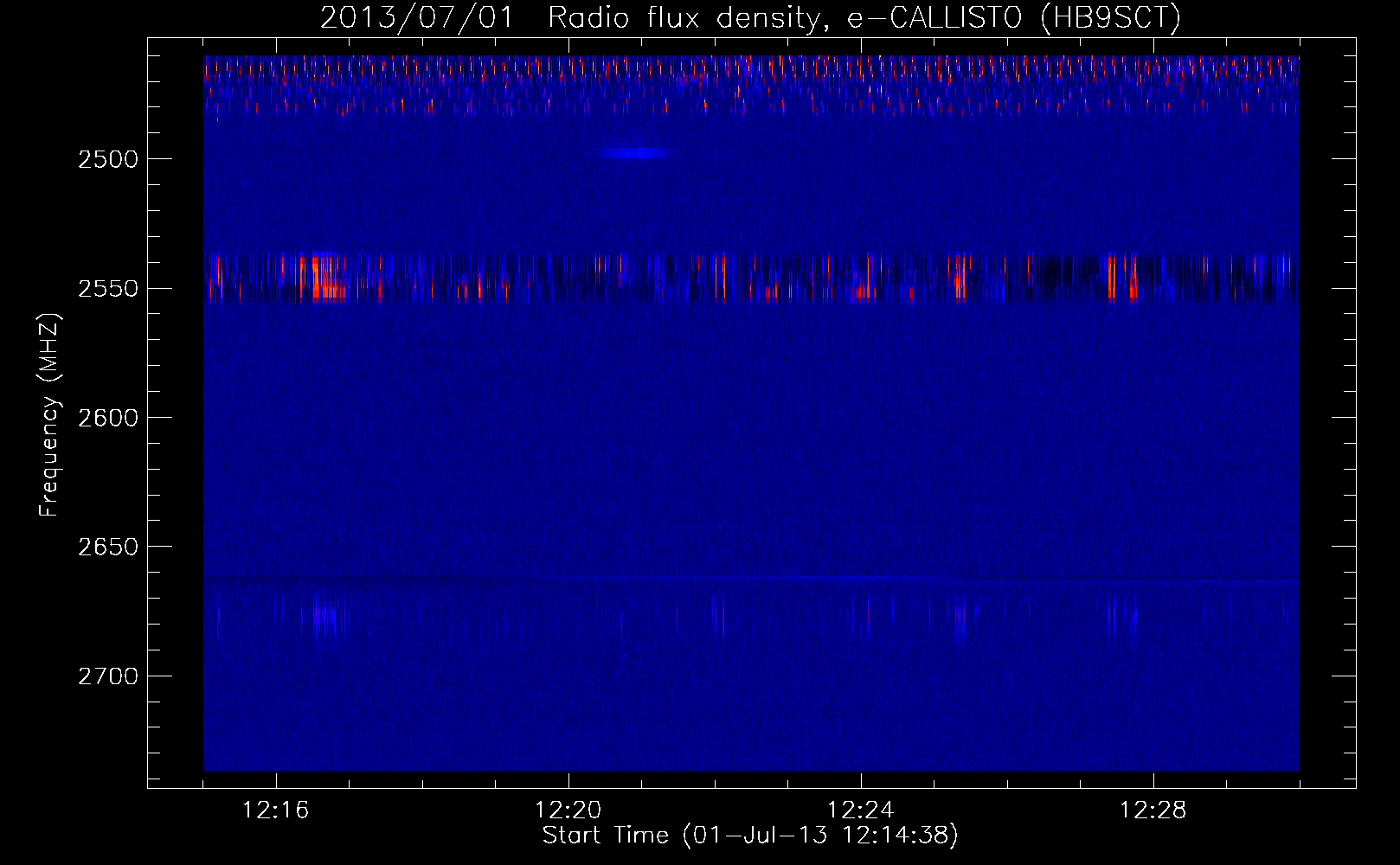Click the 2650 frequency tick label
1400x865 pixels.
point(108,547)
